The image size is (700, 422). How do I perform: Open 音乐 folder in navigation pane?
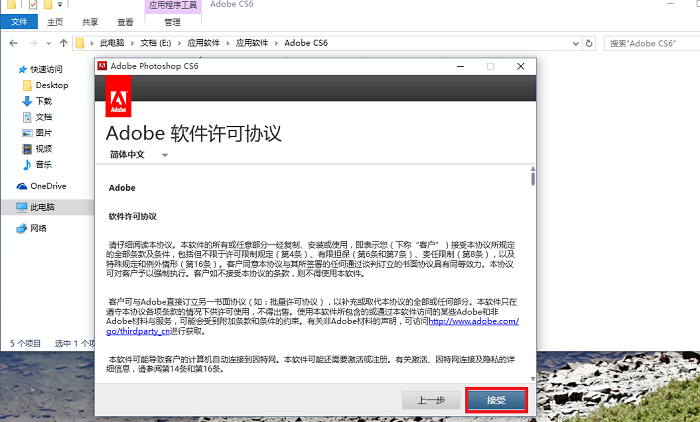point(44,164)
